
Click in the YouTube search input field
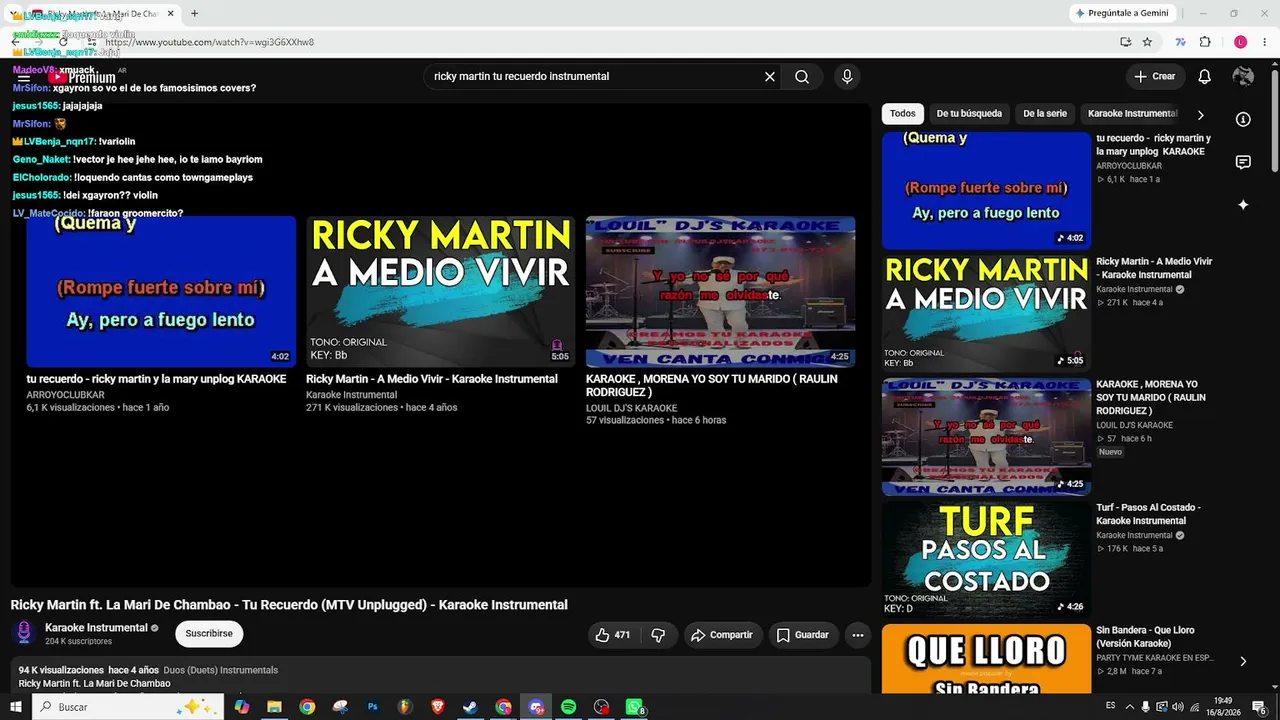[594, 77]
